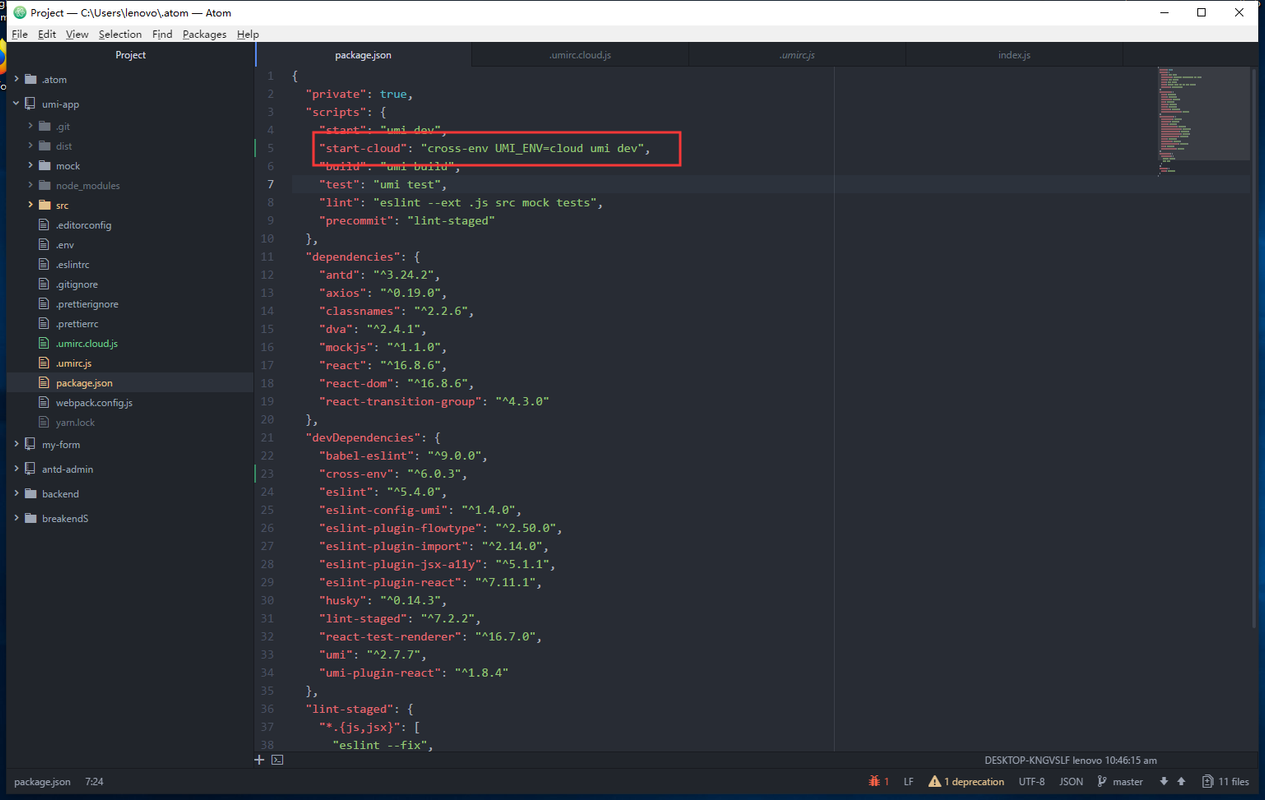Expand the backend folder chevron
1265x800 pixels.
[x=16, y=494]
